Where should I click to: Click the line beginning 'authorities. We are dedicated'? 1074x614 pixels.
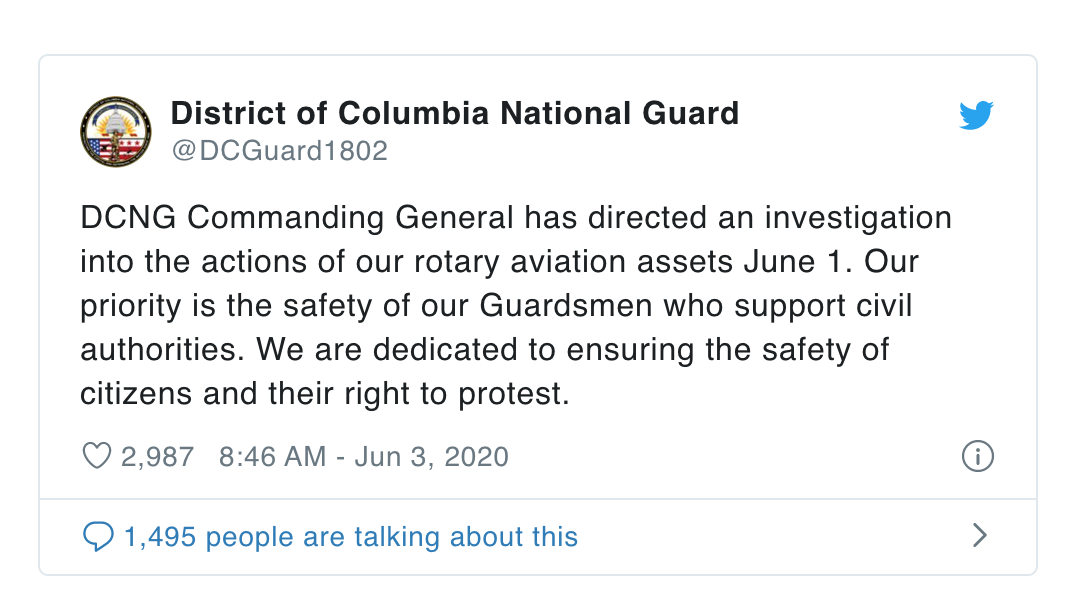click(x=484, y=350)
